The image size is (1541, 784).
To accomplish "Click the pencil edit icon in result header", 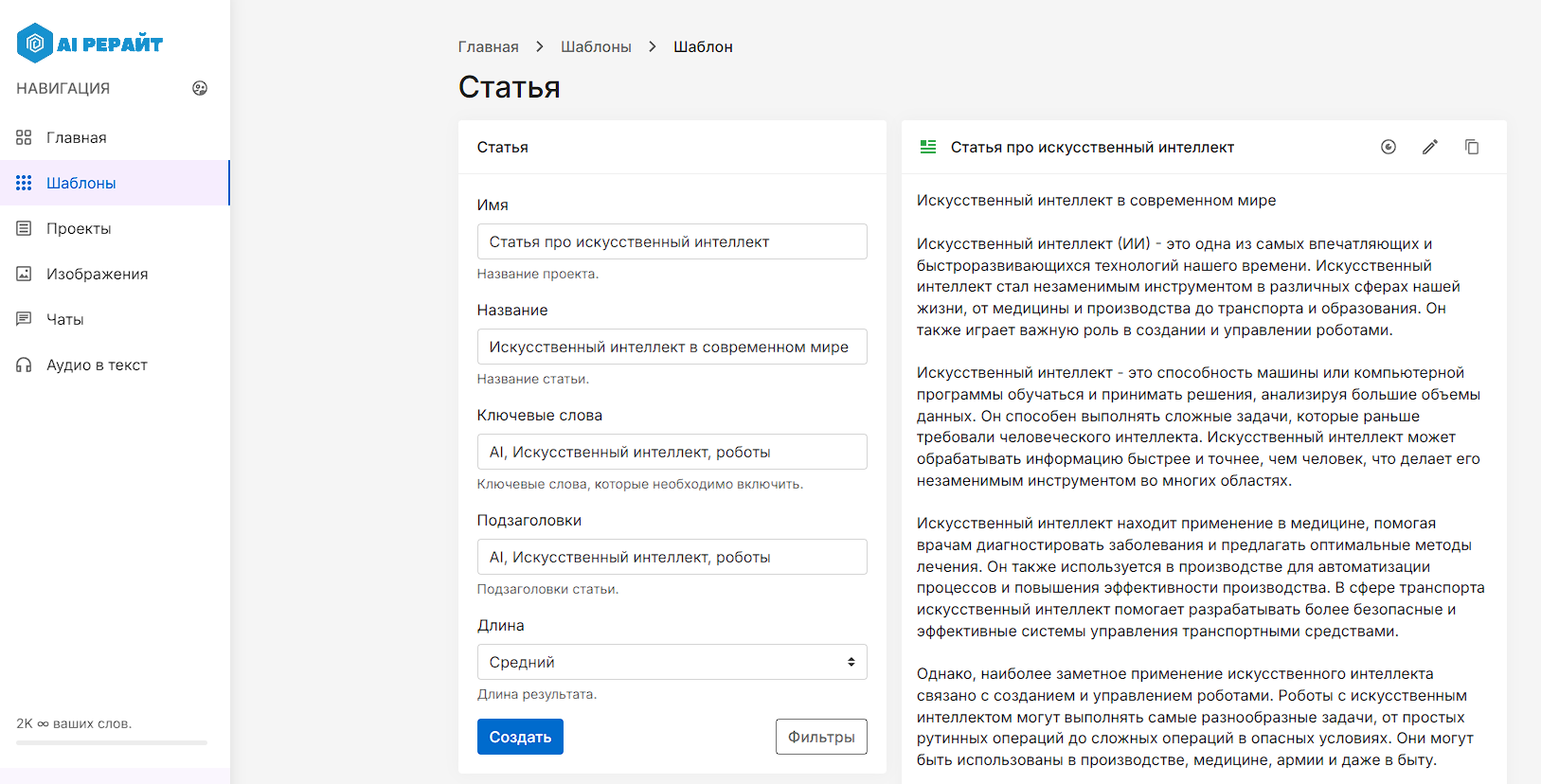I will [1430, 147].
